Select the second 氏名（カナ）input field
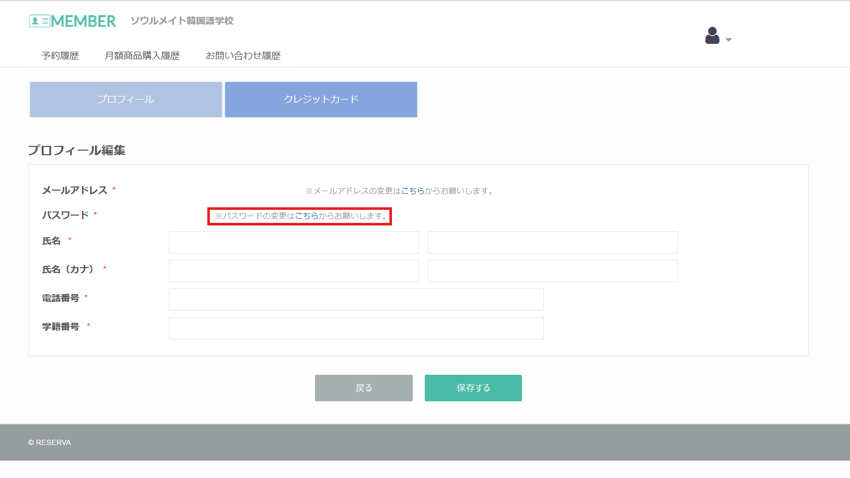The image size is (850, 478). point(553,271)
